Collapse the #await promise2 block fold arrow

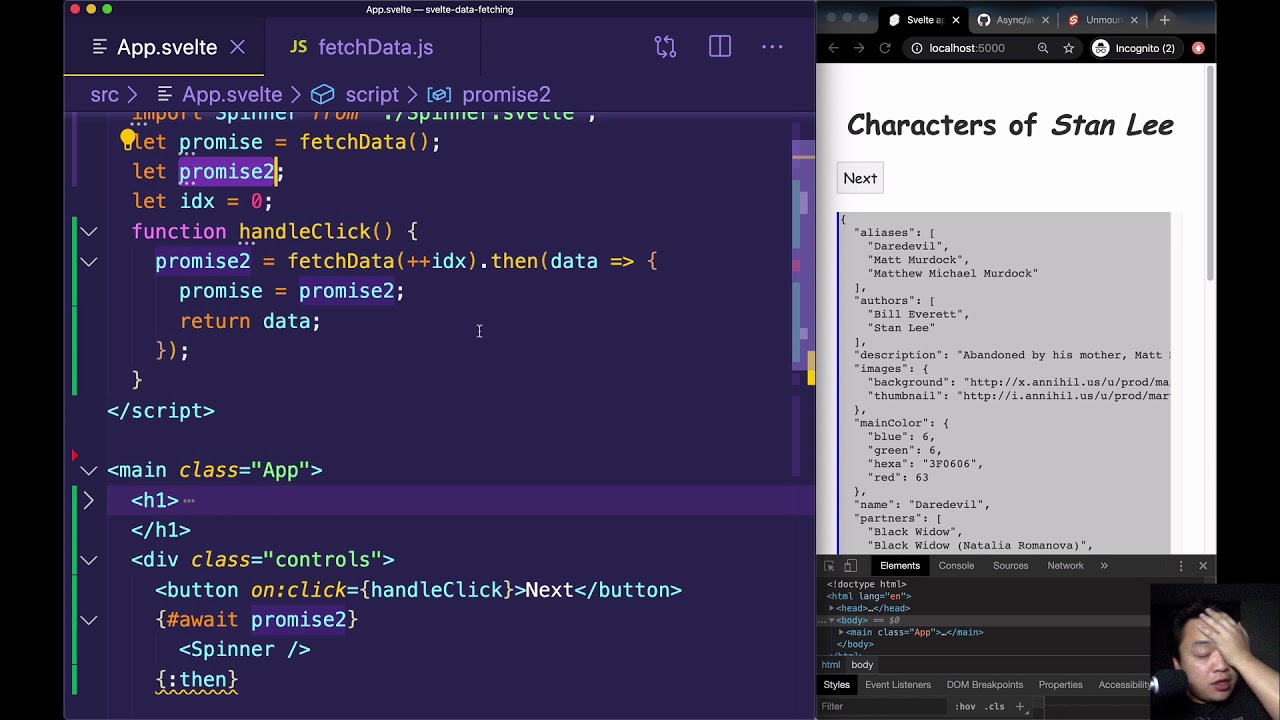[89, 620]
